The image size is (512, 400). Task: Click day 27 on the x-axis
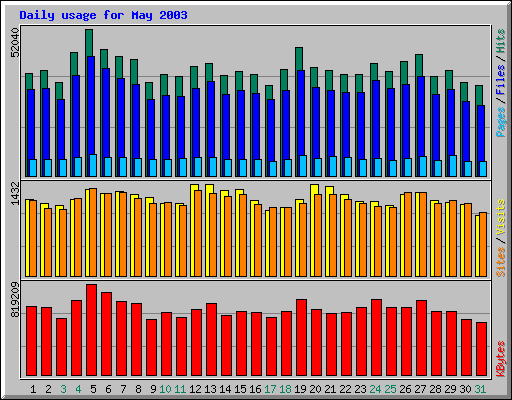420,389
